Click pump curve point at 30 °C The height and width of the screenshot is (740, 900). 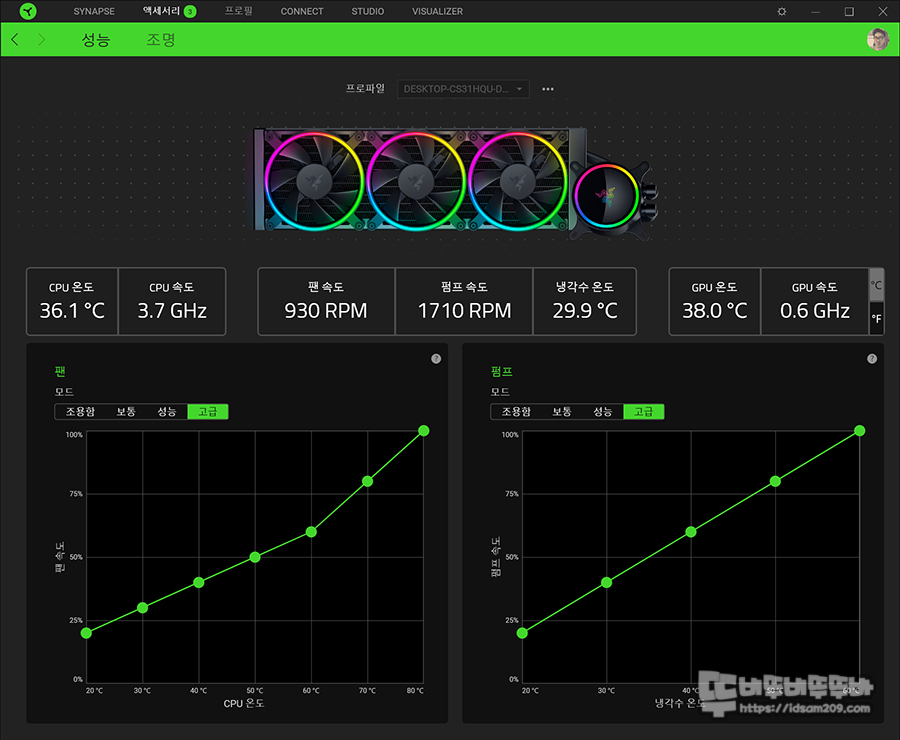pos(606,583)
